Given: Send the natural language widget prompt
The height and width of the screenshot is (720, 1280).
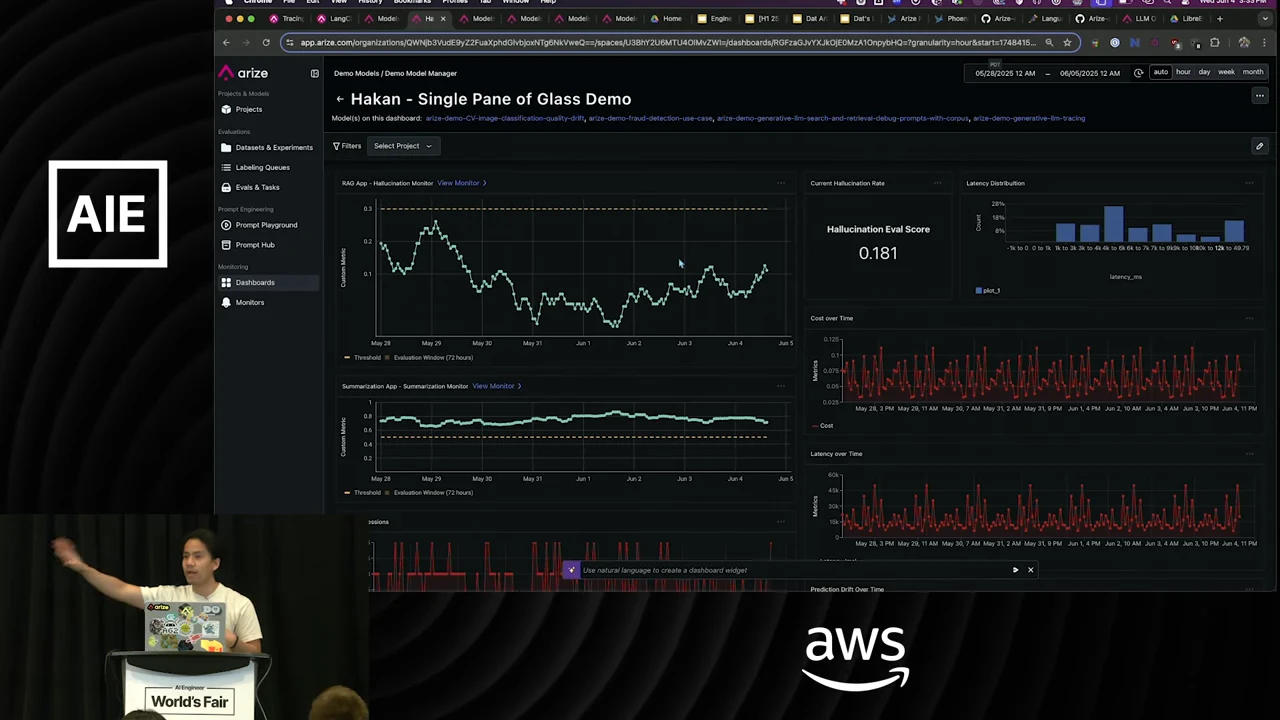Looking at the screenshot, I should pyautogui.click(x=1015, y=570).
